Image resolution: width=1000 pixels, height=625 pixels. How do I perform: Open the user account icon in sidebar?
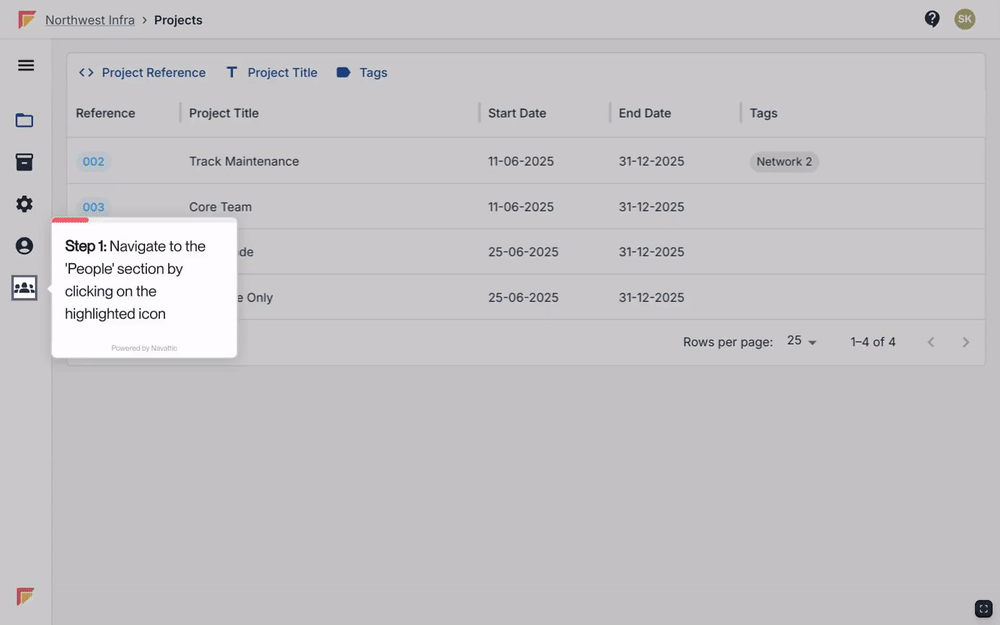pyautogui.click(x=24, y=246)
